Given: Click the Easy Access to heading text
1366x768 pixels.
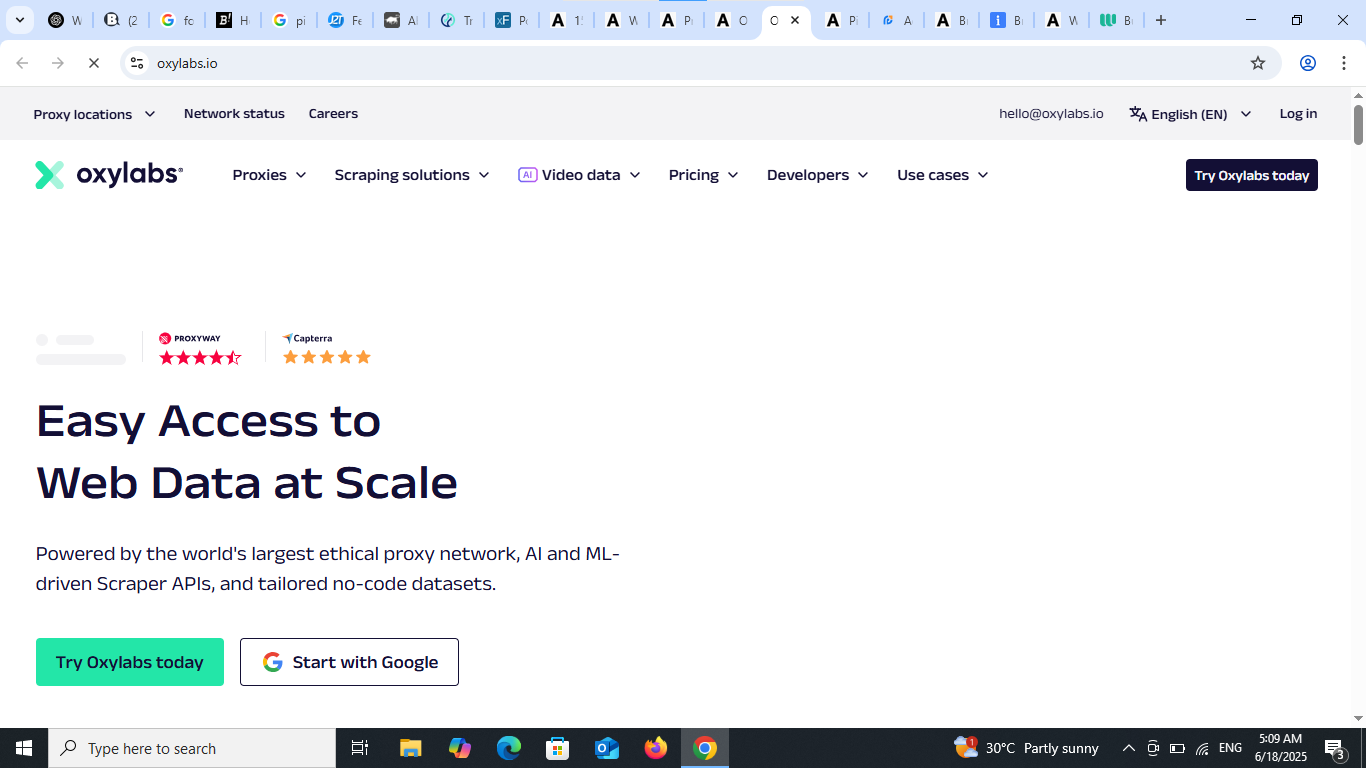Looking at the screenshot, I should tap(208, 421).
